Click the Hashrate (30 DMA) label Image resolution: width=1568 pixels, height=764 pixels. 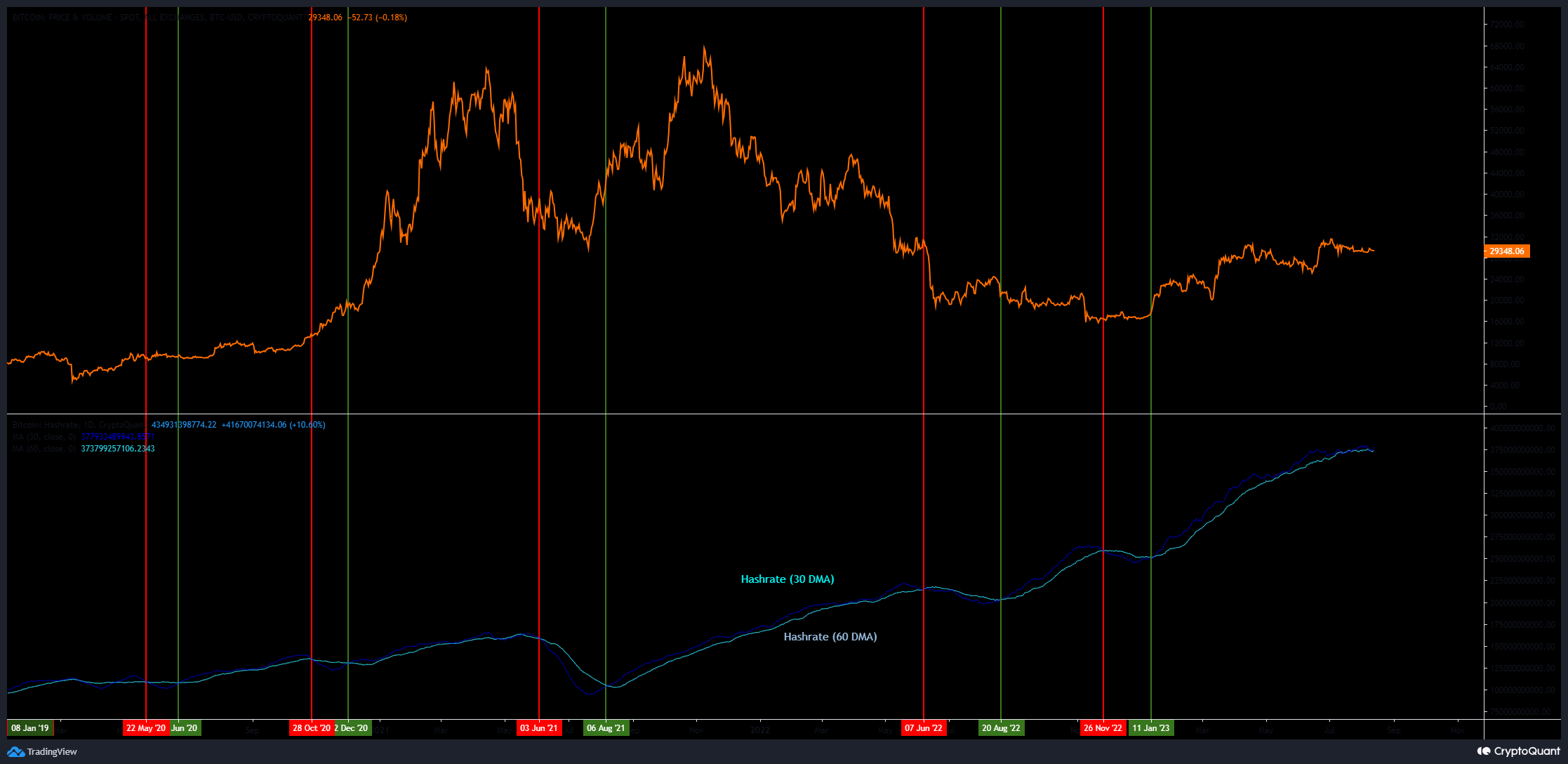[x=787, y=579]
